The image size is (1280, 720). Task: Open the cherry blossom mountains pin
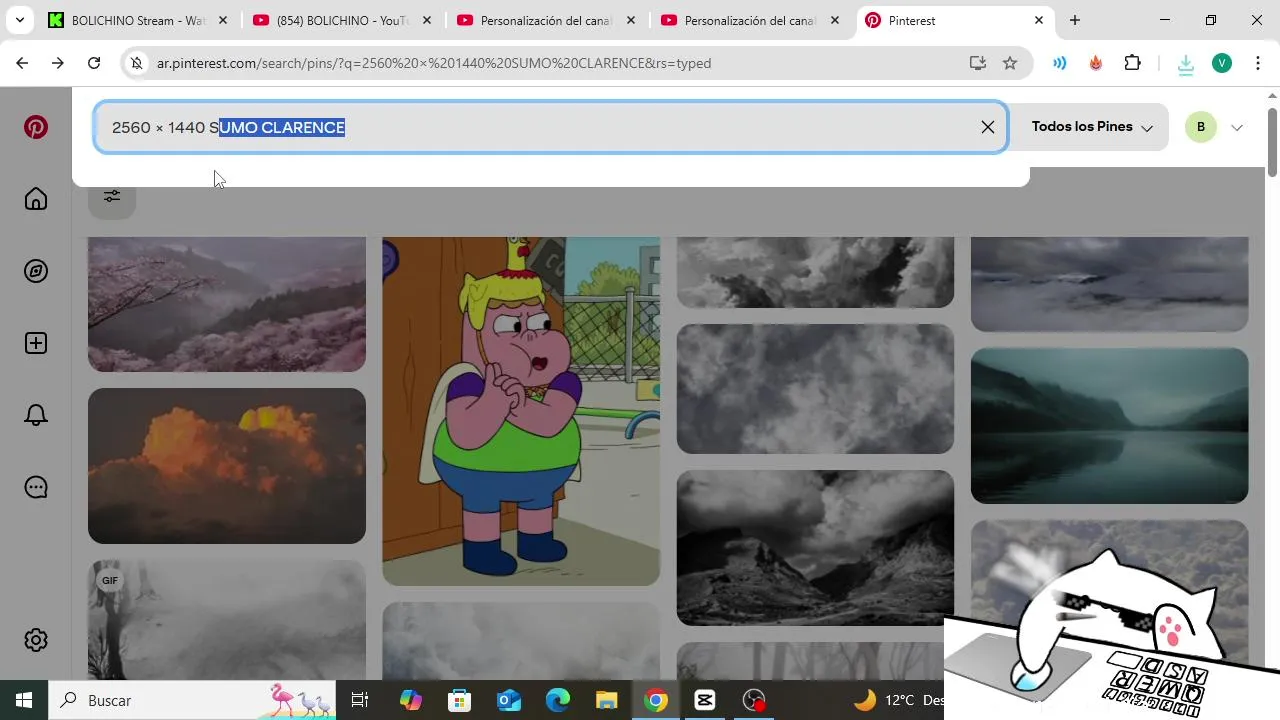pos(227,304)
